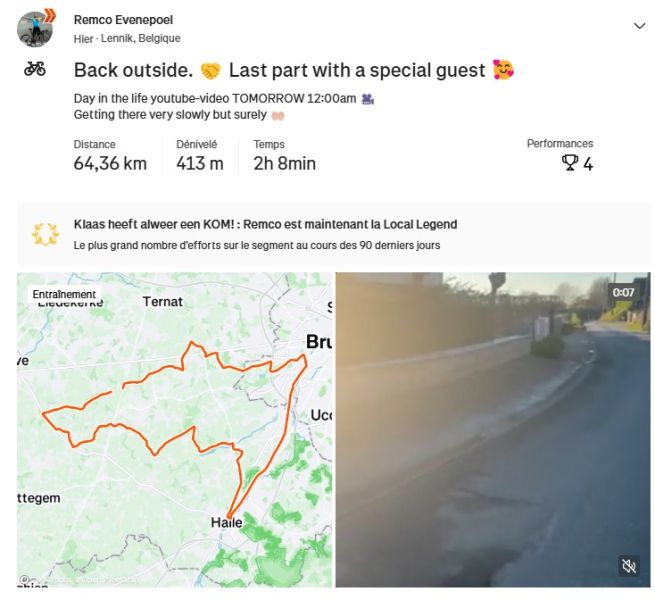
Task: Click the trophy Performances icon
Action: click(569, 163)
